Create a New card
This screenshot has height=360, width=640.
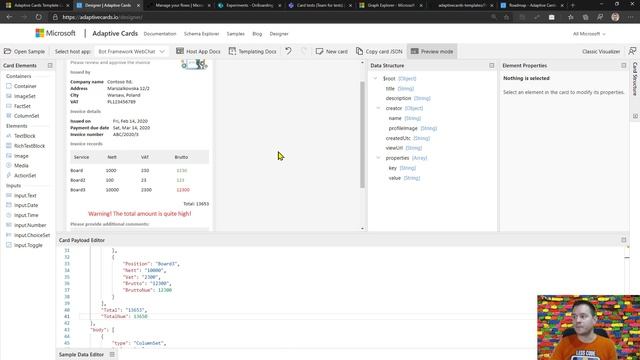pyautogui.click(x=331, y=51)
